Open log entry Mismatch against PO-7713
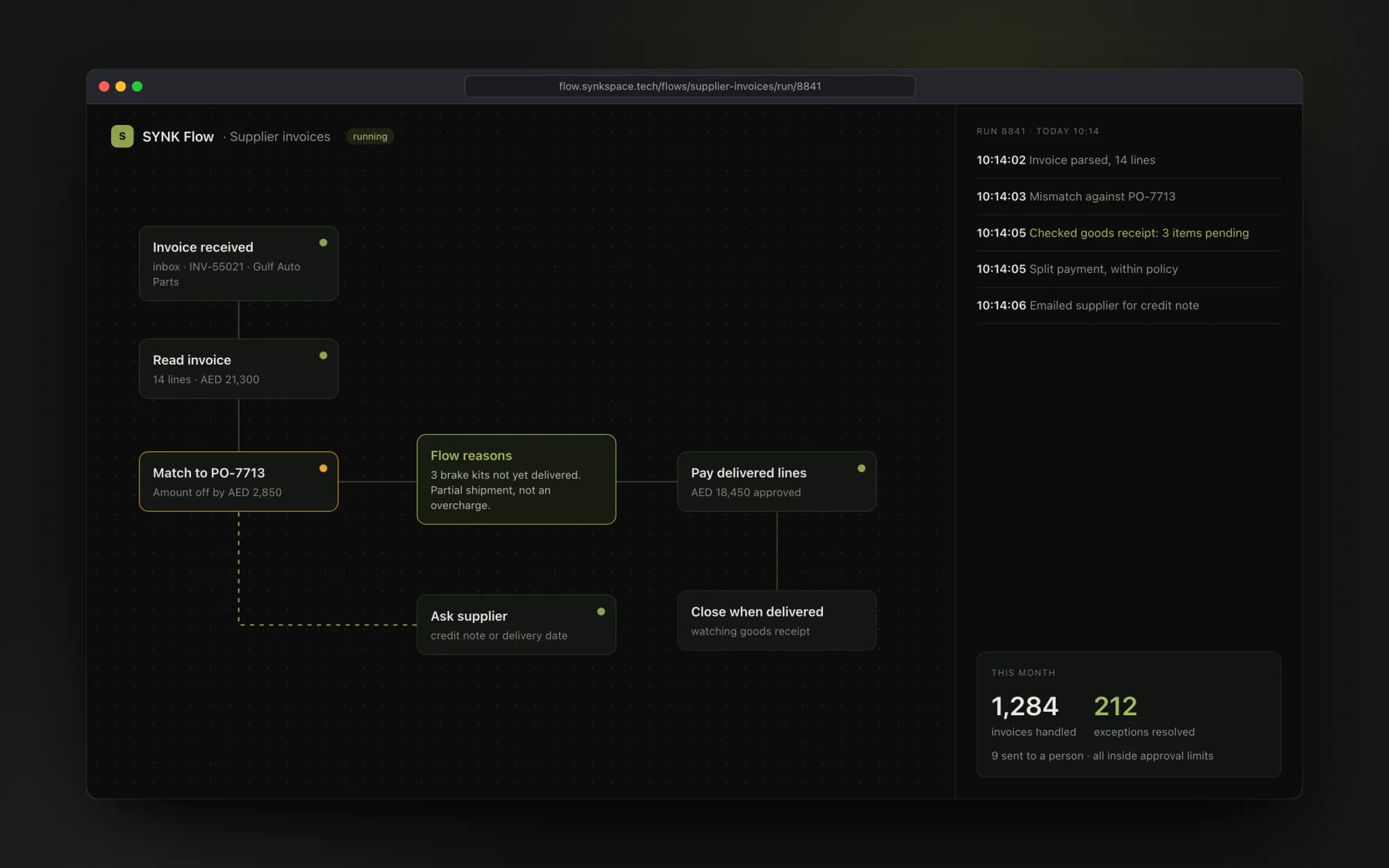This screenshot has width=1389, height=868. click(x=1129, y=197)
